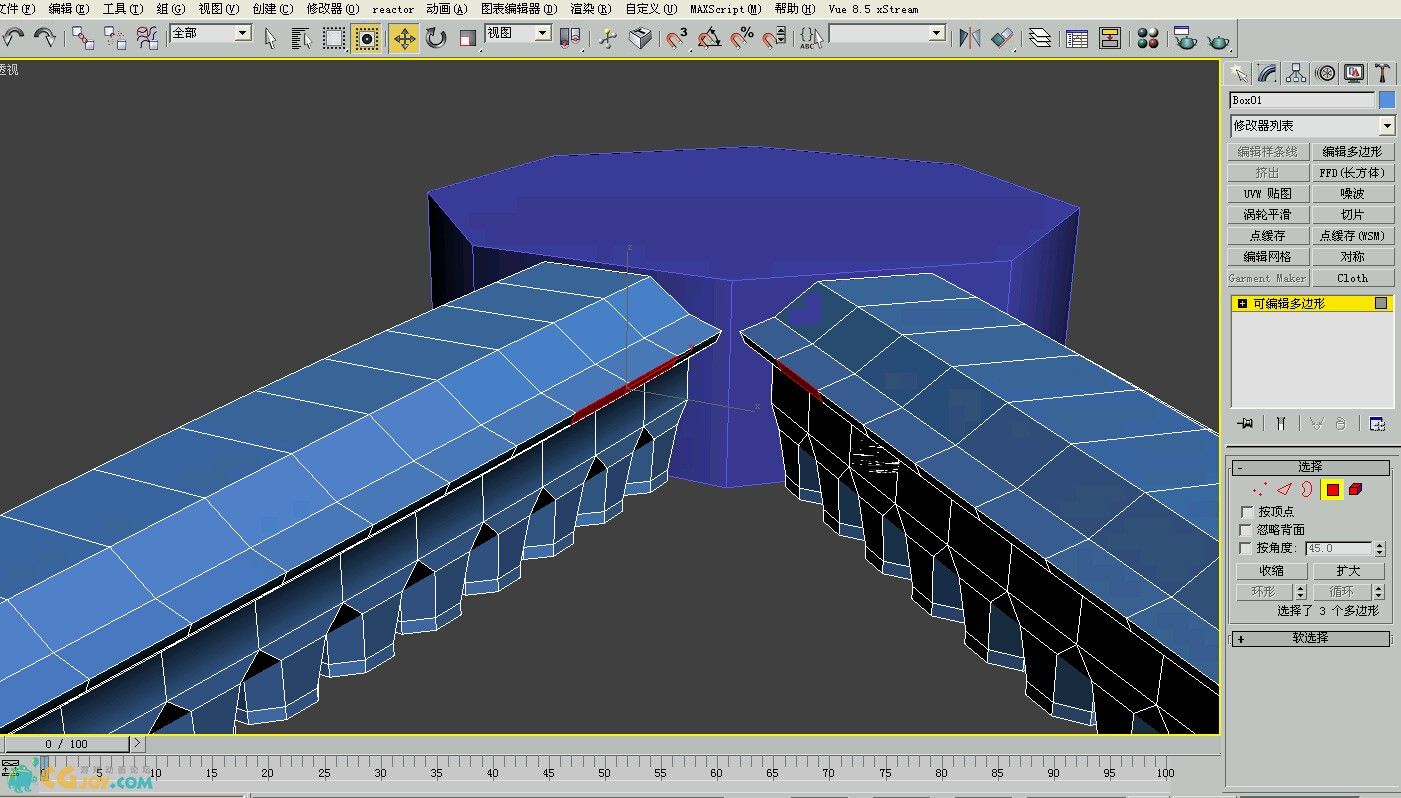Open the MAXScript(M) menu

click(x=725, y=9)
